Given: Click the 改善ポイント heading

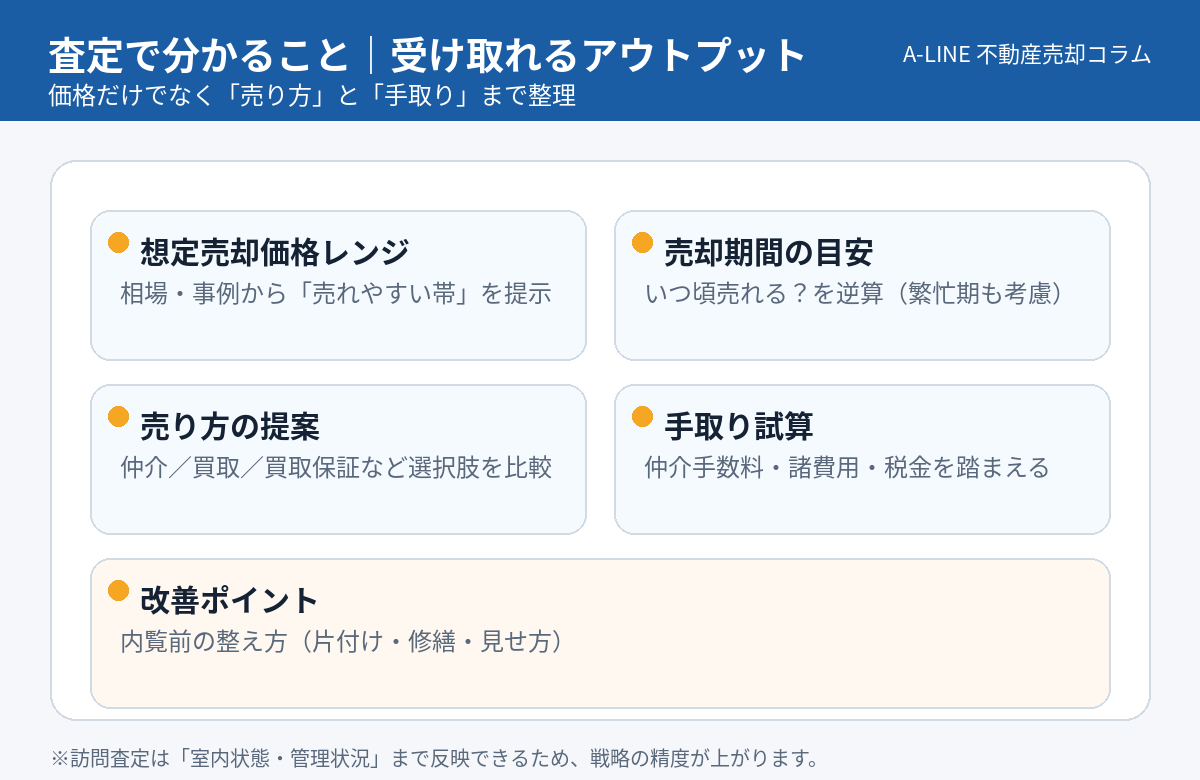Looking at the screenshot, I should coord(230,601).
